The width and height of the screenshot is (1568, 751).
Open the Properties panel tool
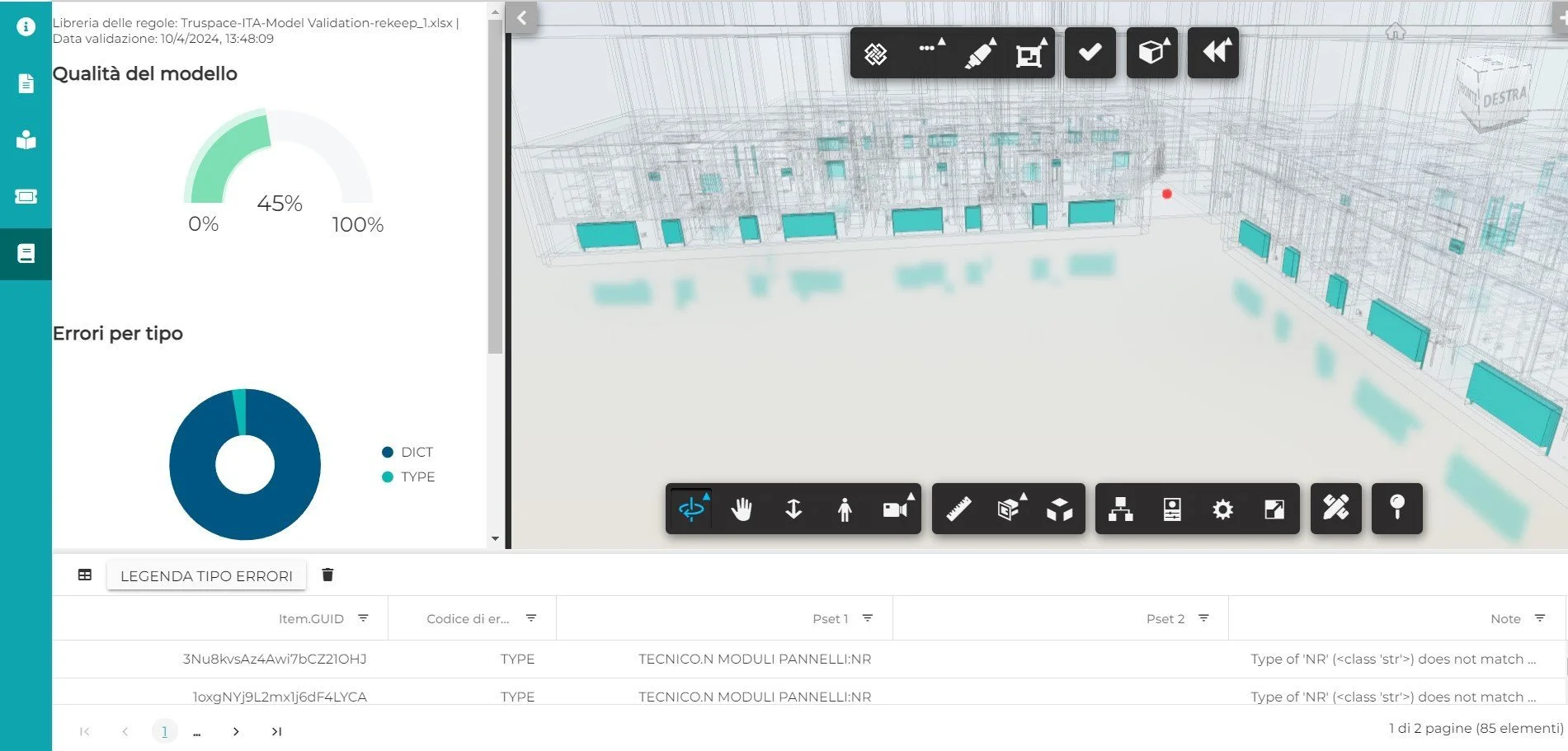tap(1172, 509)
